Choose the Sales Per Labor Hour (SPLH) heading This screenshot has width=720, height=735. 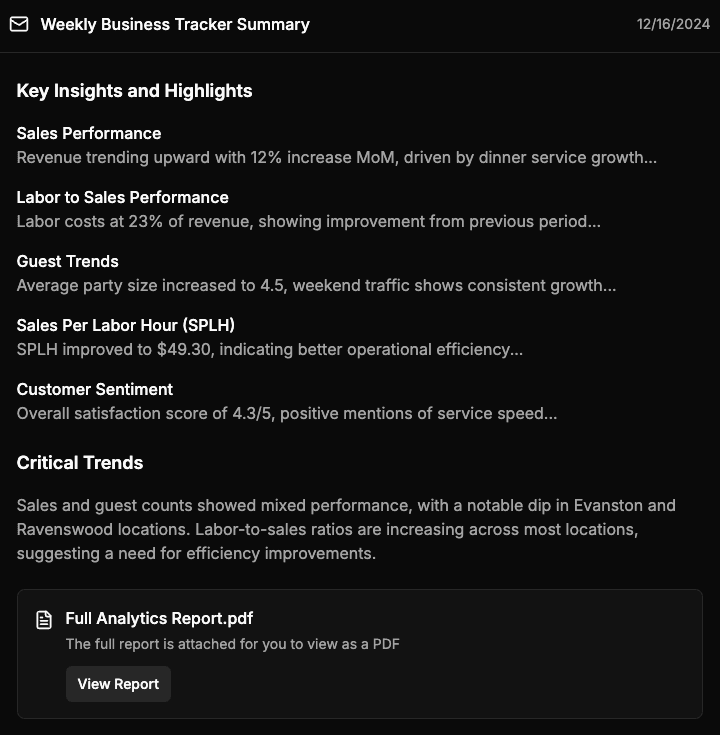(x=125, y=325)
